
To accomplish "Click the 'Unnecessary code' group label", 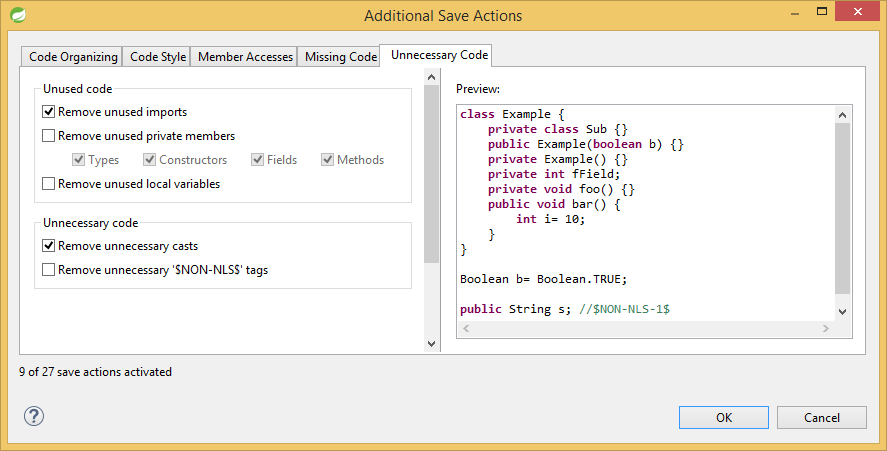I will (x=91, y=223).
